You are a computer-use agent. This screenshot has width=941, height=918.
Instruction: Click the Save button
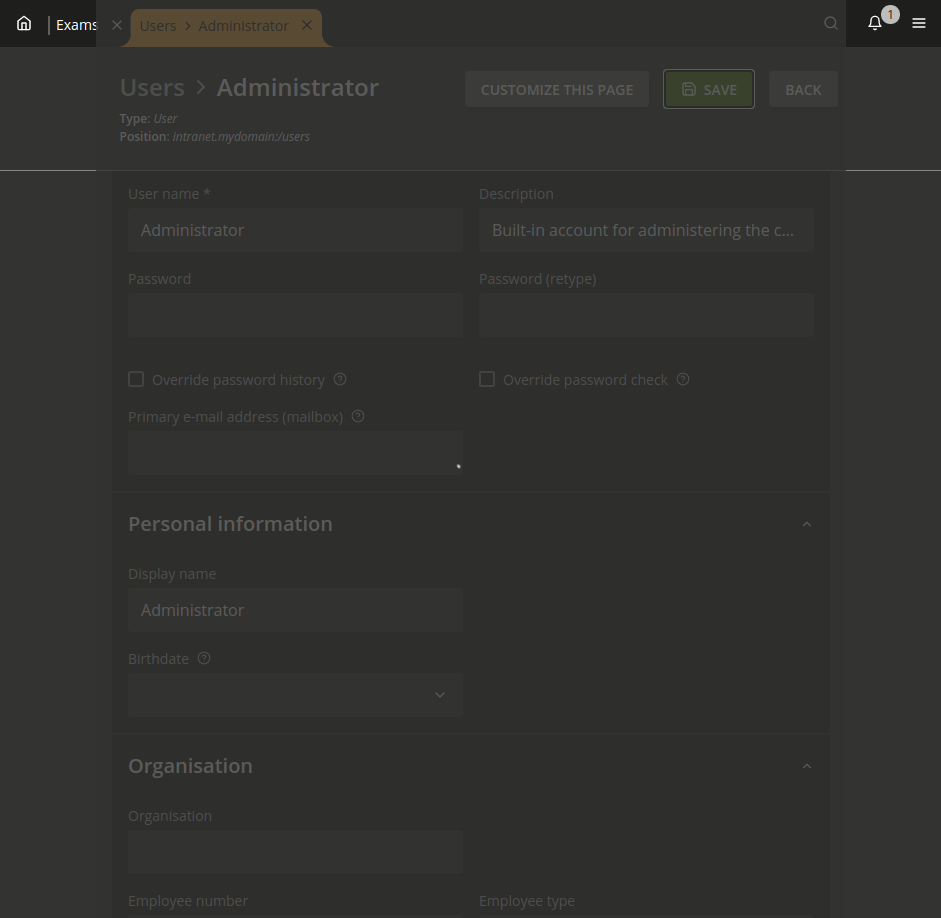click(x=708, y=89)
